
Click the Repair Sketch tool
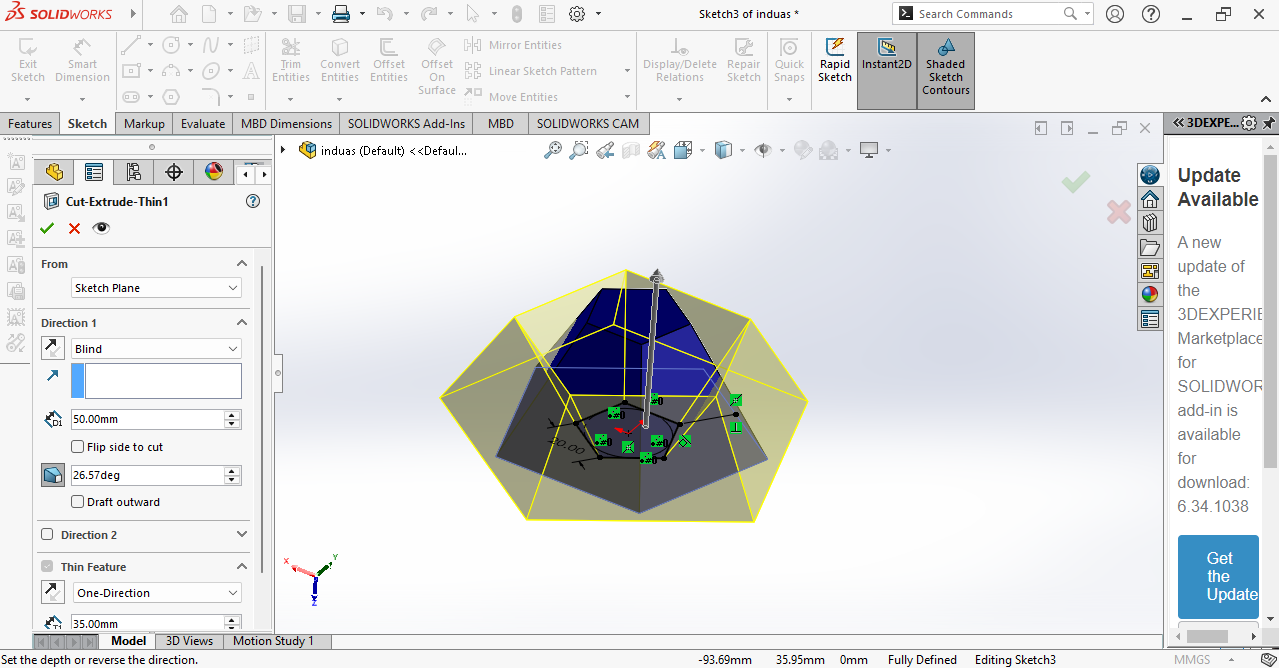[744, 61]
